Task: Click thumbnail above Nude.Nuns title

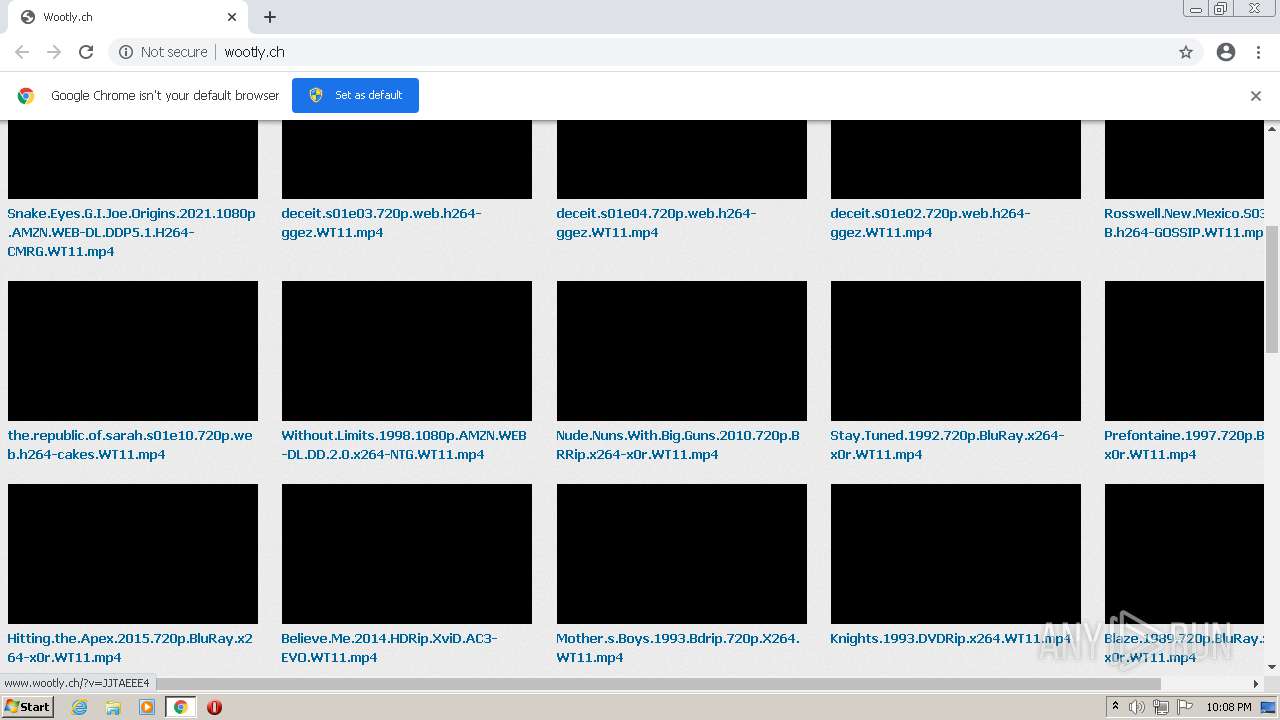Action: pyautogui.click(x=682, y=351)
